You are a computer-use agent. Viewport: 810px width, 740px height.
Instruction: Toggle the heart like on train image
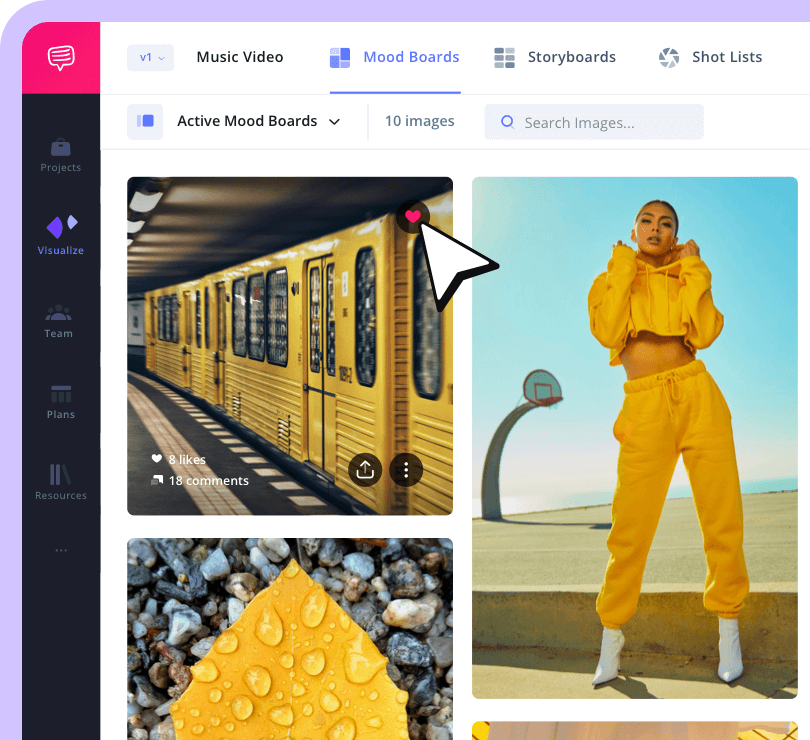click(x=413, y=216)
